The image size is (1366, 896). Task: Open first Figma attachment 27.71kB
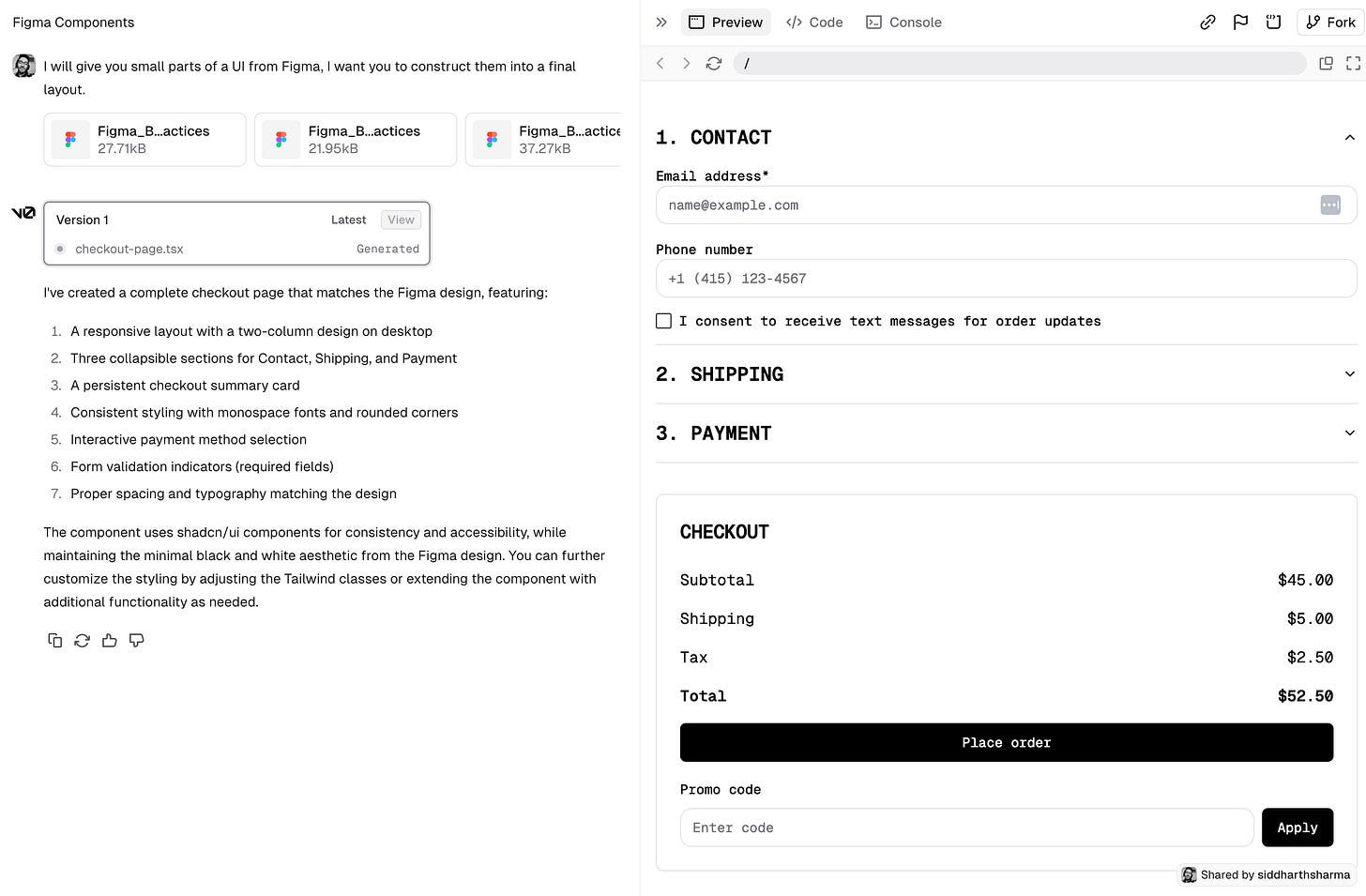click(144, 140)
